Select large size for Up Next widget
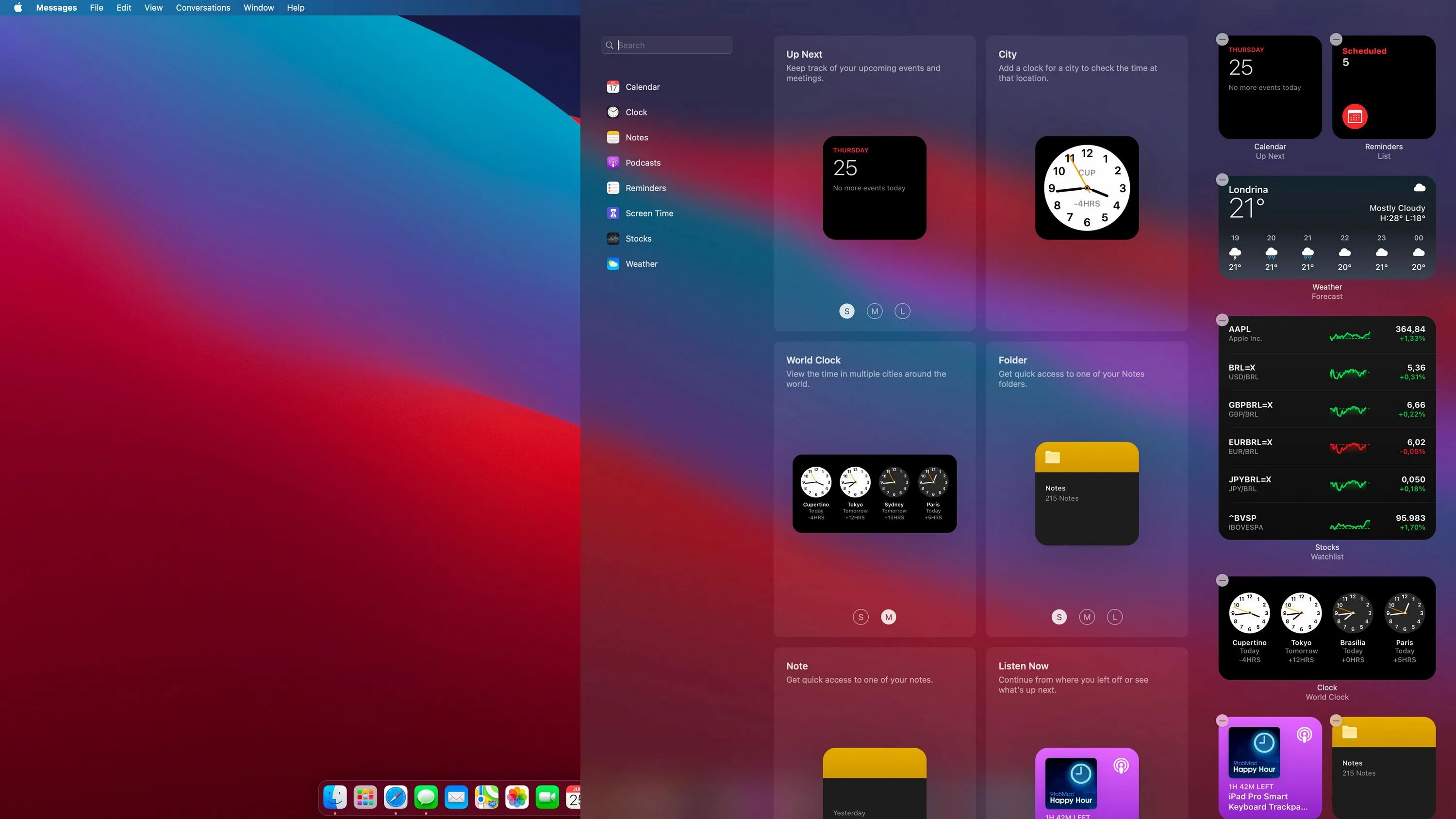Viewport: 1456px width, 819px height. [902, 311]
